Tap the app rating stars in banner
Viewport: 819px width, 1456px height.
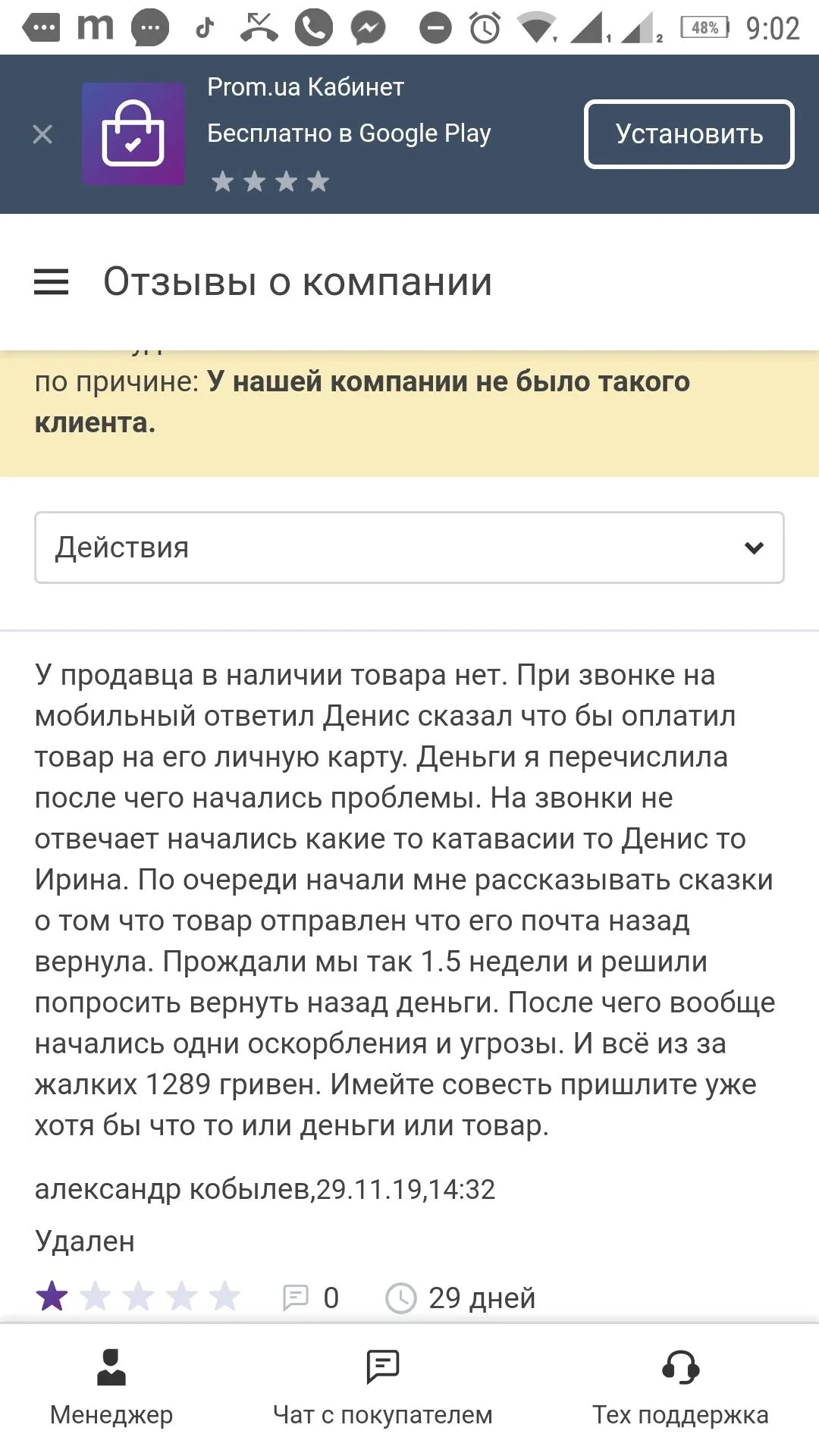coord(270,182)
